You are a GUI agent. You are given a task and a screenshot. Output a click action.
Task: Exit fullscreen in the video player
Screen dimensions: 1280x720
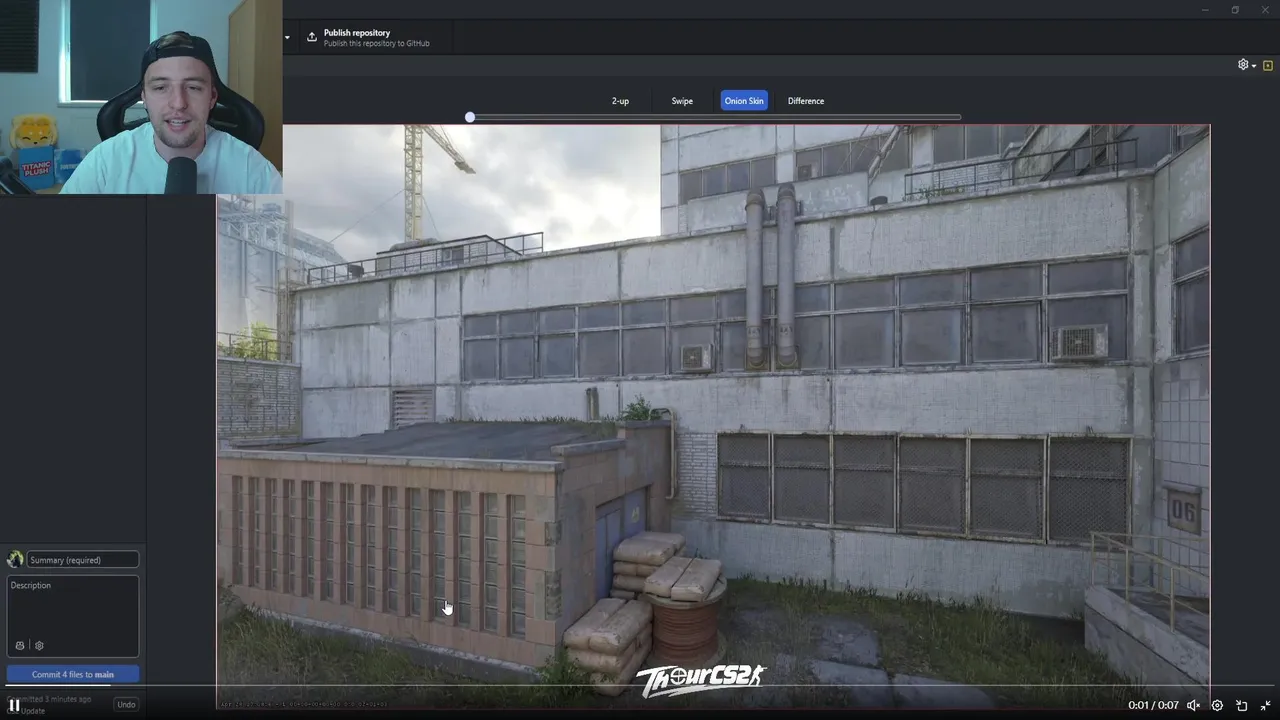click(x=1265, y=705)
